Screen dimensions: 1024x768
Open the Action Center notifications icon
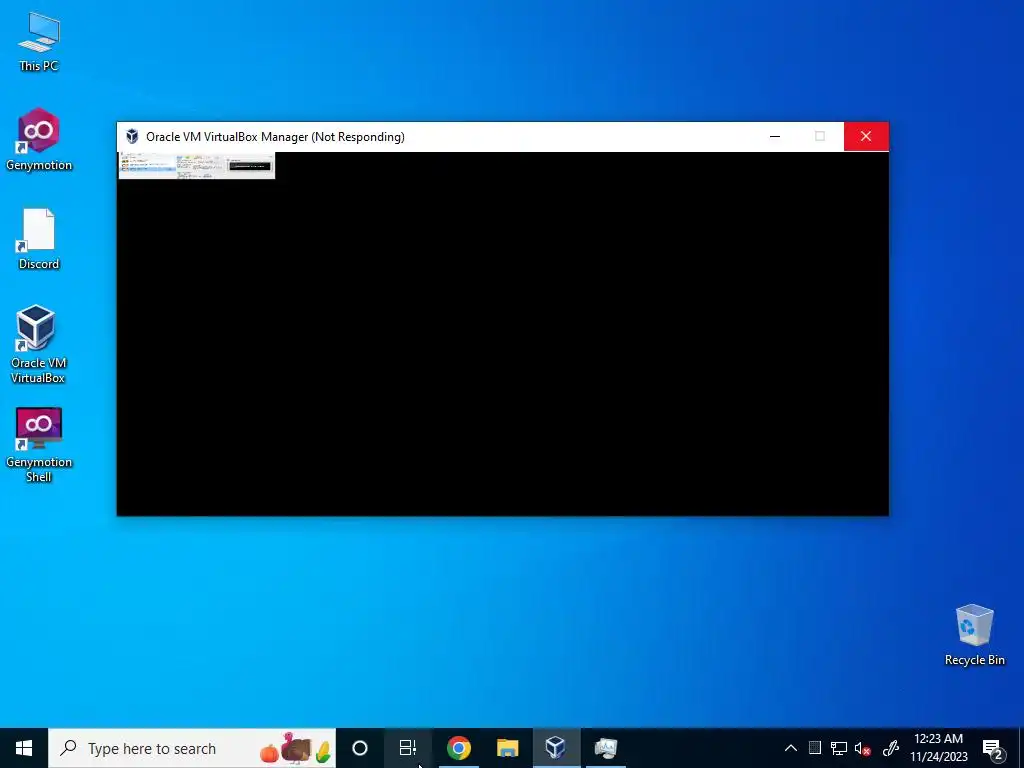(x=993, y=748)
